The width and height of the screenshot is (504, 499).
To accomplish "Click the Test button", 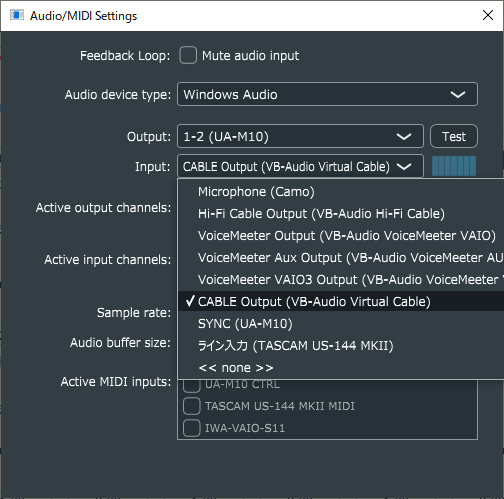I will 454,136.
